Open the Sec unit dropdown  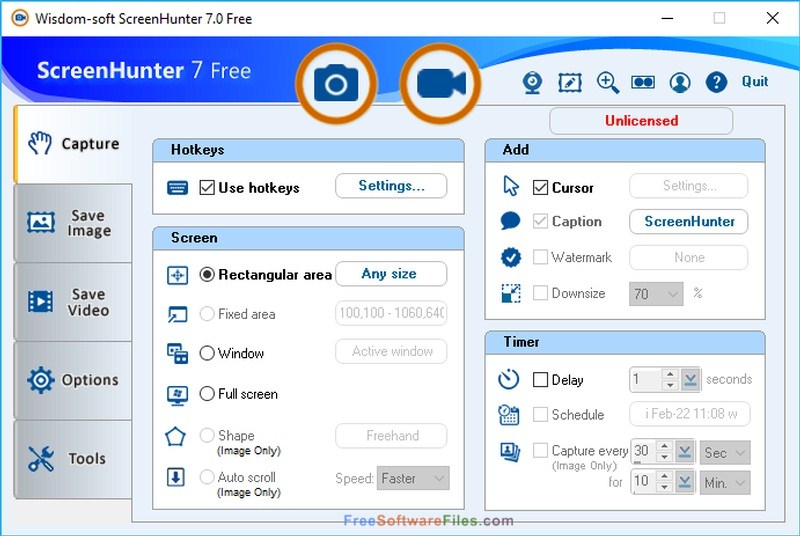[724, 452]
